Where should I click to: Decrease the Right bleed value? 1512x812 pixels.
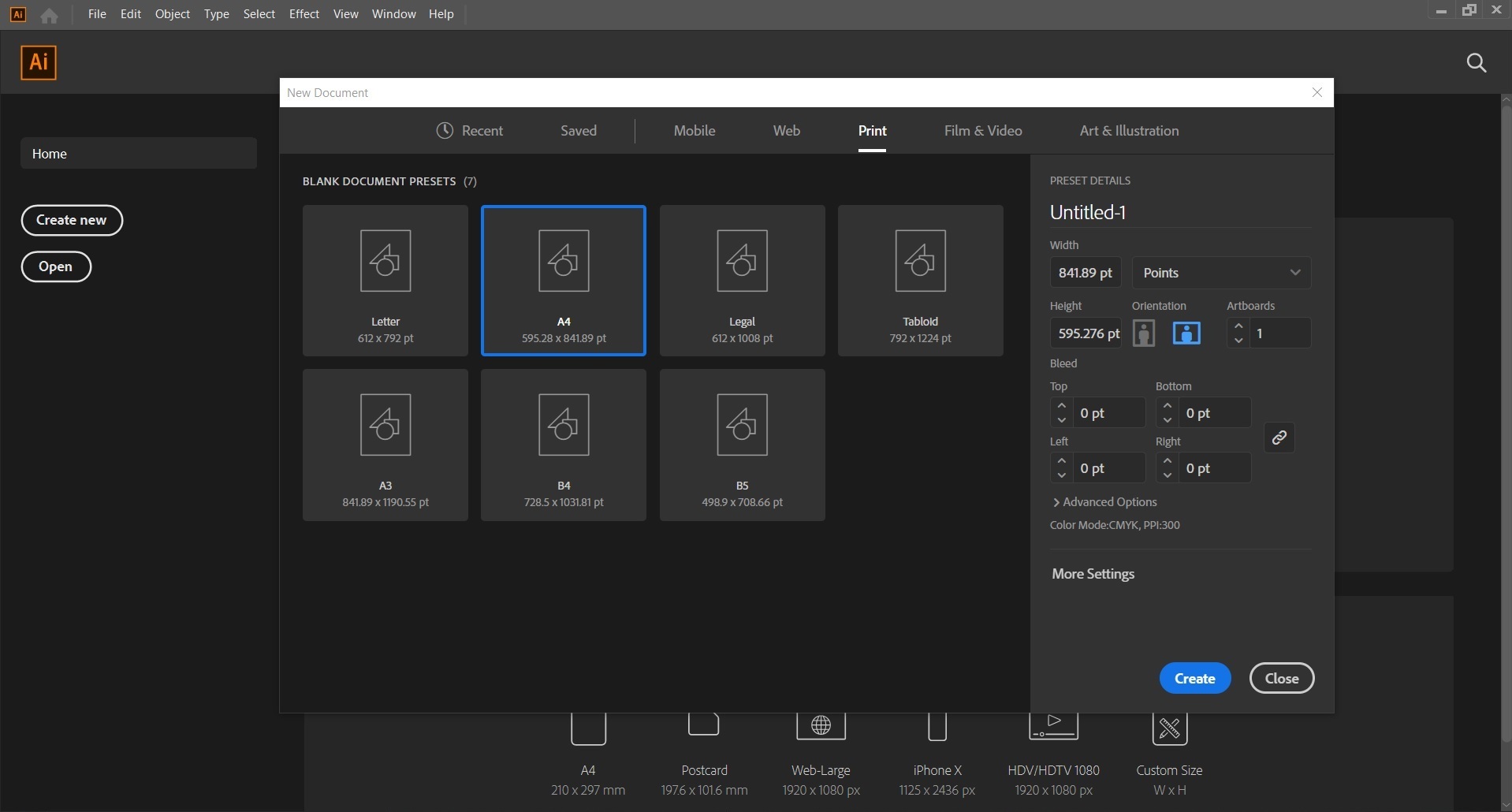(x=1168, y=475)
